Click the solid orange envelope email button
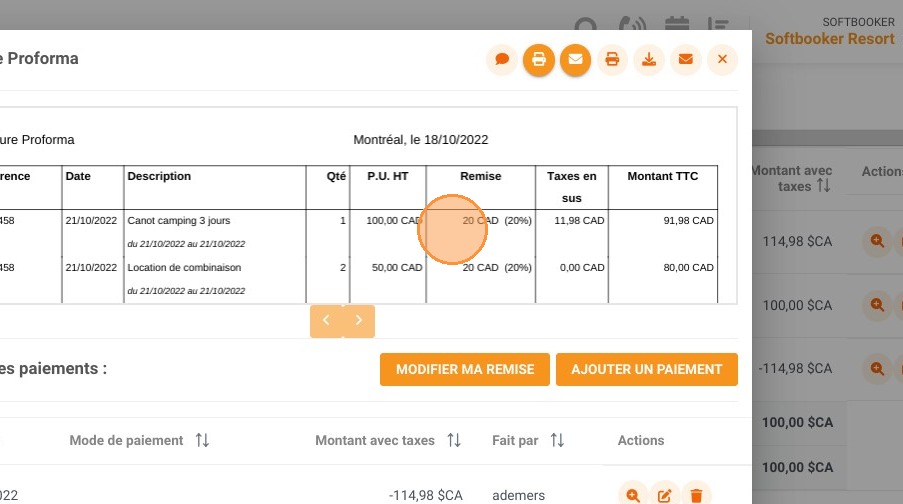The height and width of the screenshot is (504, 903). 575,59
